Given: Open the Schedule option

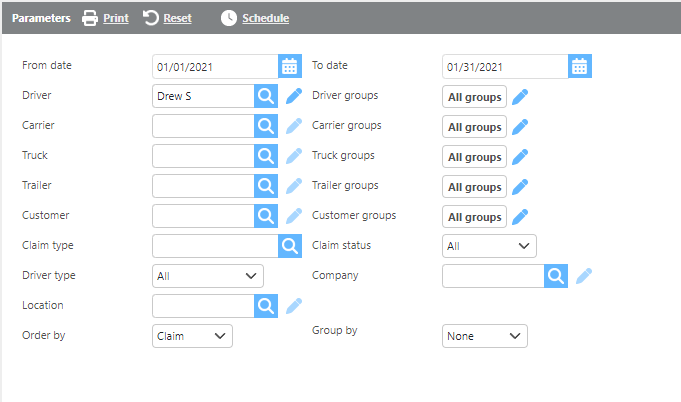Looking at the screenshot, I should (x=255, y=18).
